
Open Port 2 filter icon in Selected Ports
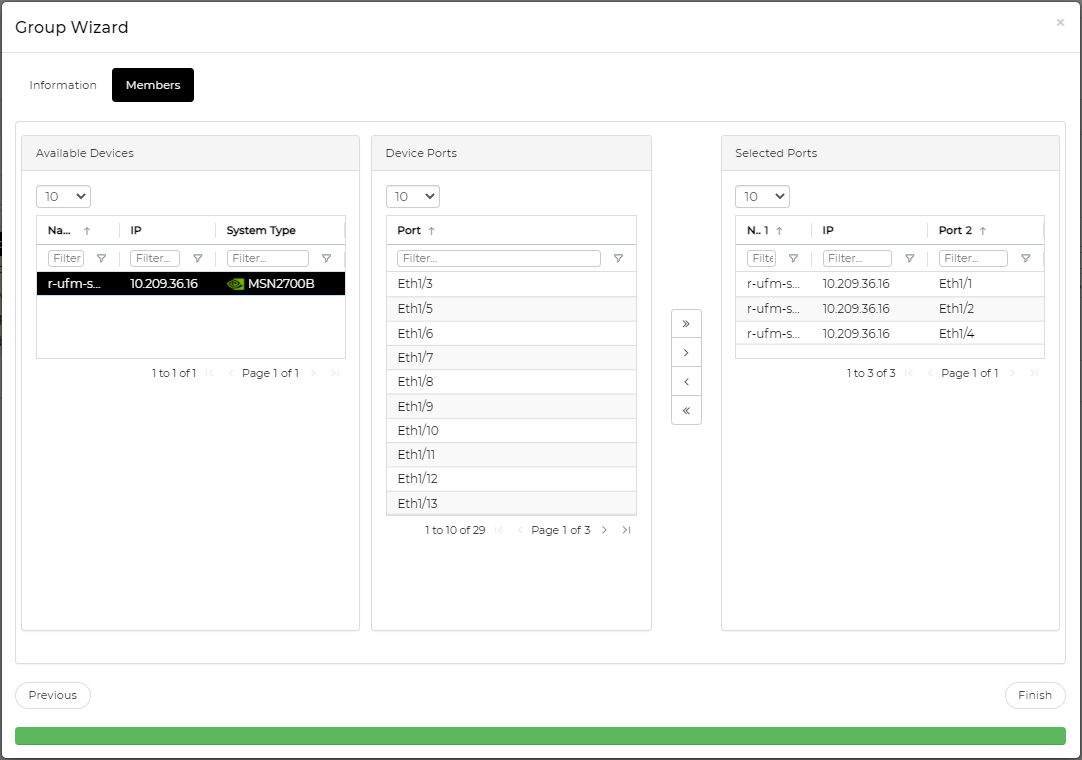(1025, 259)
